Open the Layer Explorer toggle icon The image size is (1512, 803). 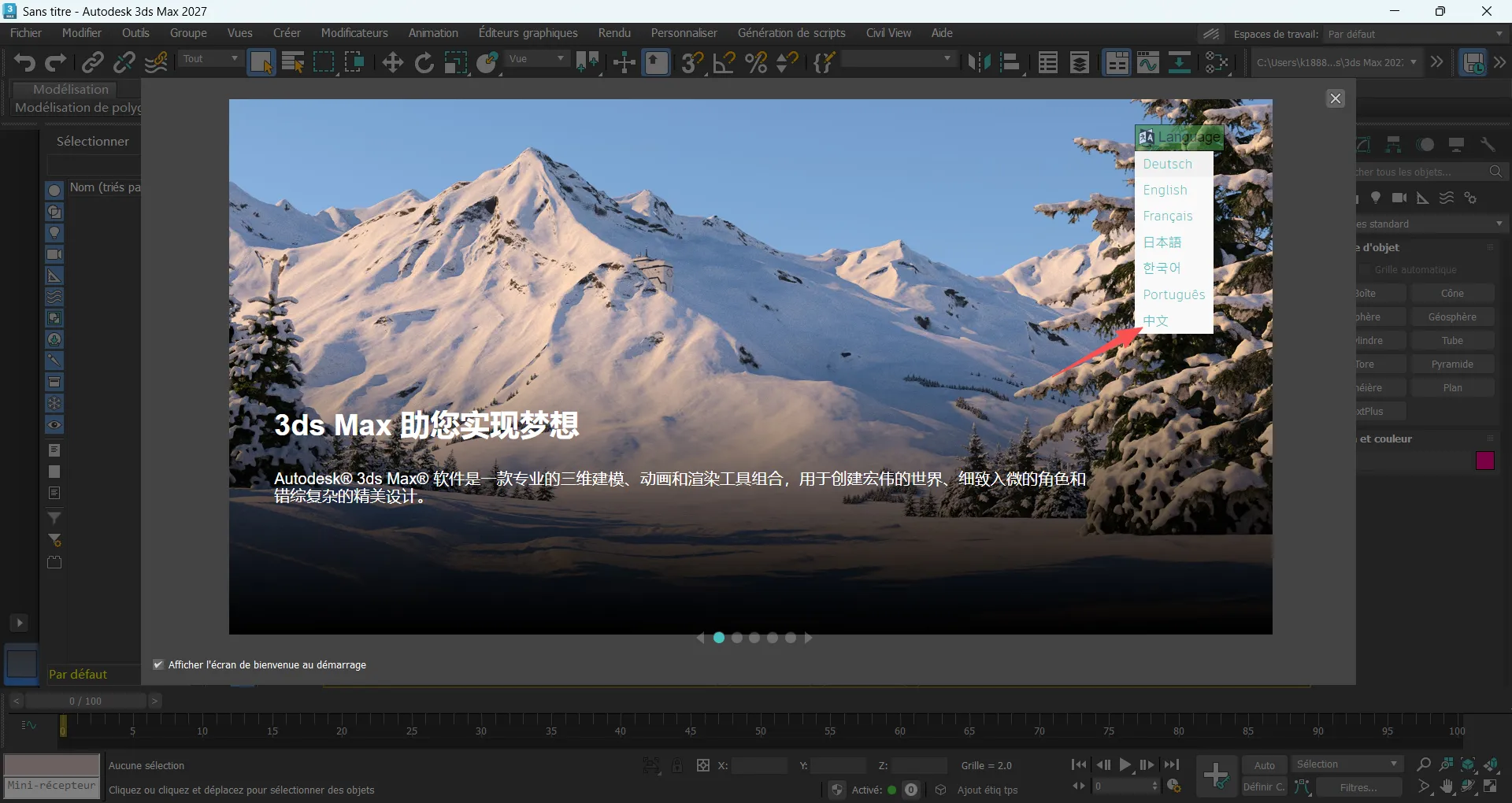pos(1080,62)
